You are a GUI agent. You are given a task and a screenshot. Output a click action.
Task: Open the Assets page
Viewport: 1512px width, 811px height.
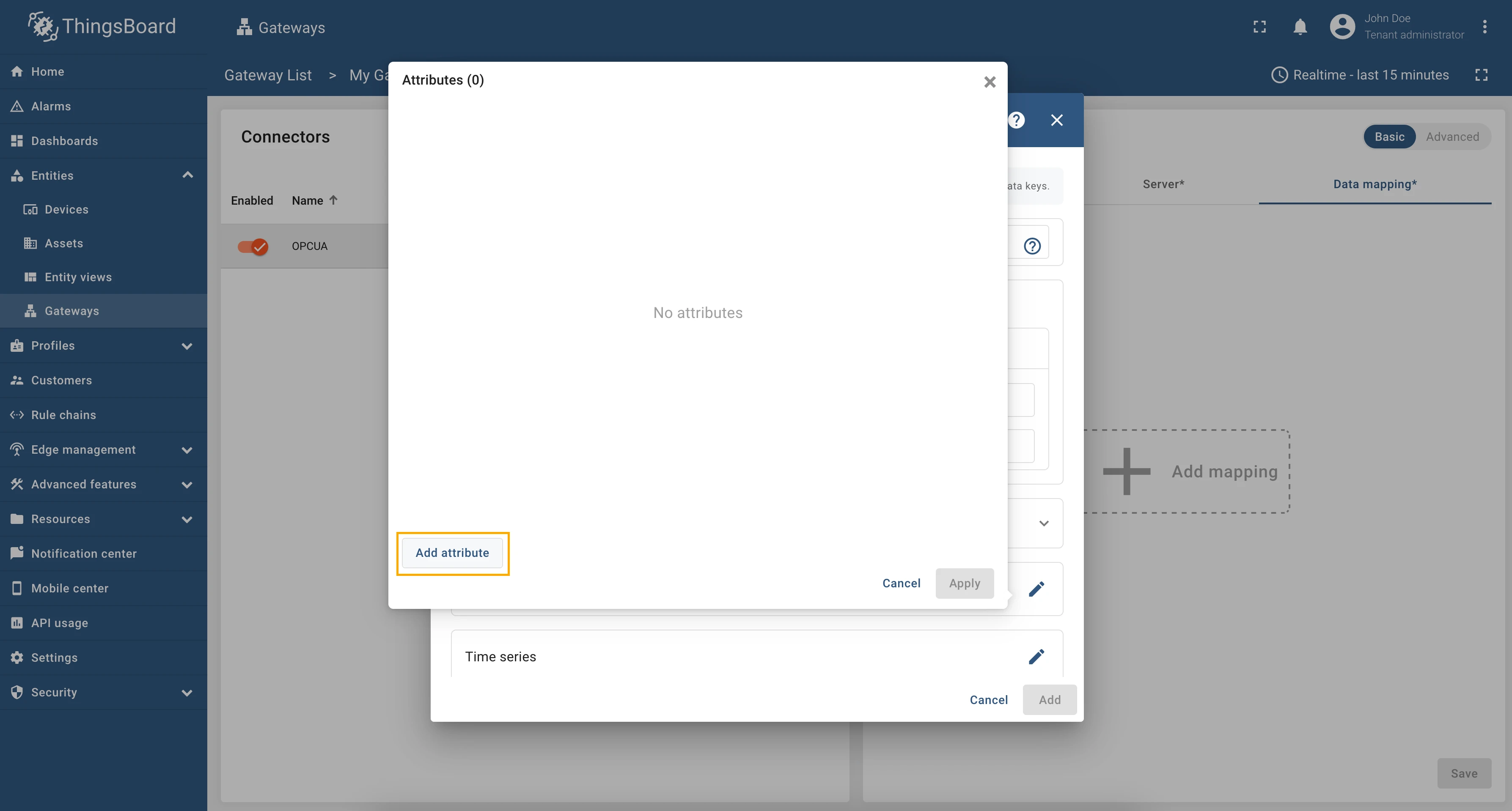coord(103,244)
